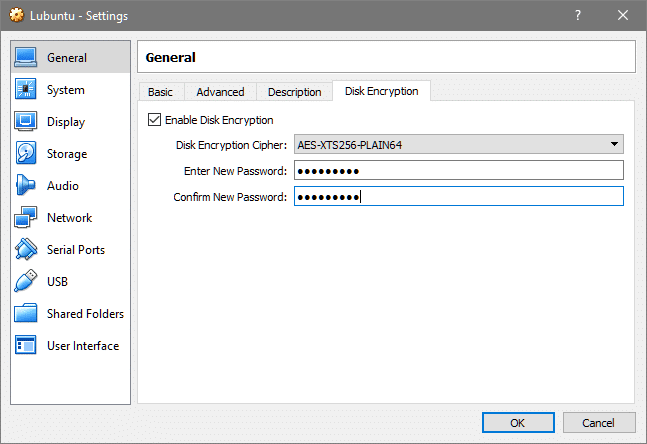Switch to the Advanced tab
The image size is (647, 444).
(x=220, y=92)
